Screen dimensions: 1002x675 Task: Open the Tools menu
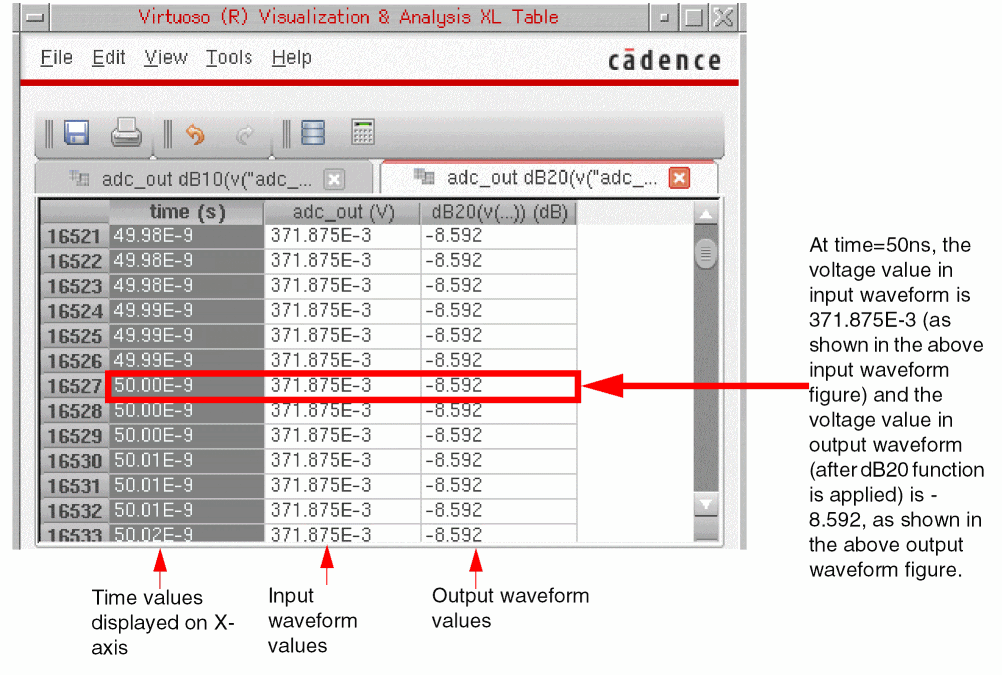(229, 58)
